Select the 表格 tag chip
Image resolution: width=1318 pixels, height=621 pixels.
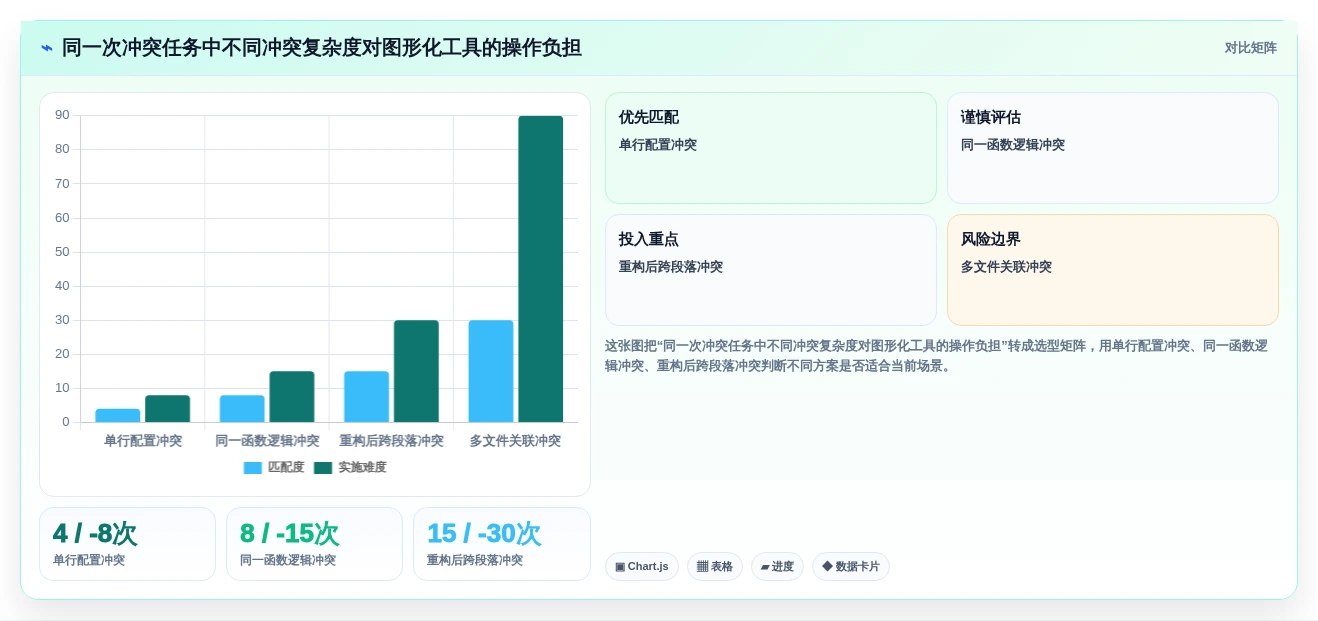[715, 567]
